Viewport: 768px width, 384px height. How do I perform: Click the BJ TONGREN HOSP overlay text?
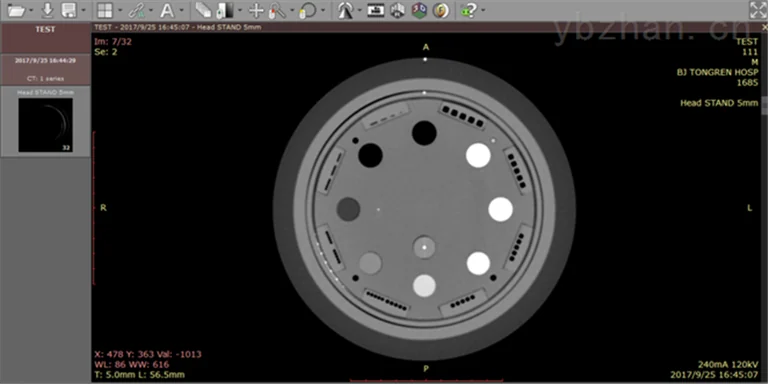pyautogui.click(x=718, y=72)
